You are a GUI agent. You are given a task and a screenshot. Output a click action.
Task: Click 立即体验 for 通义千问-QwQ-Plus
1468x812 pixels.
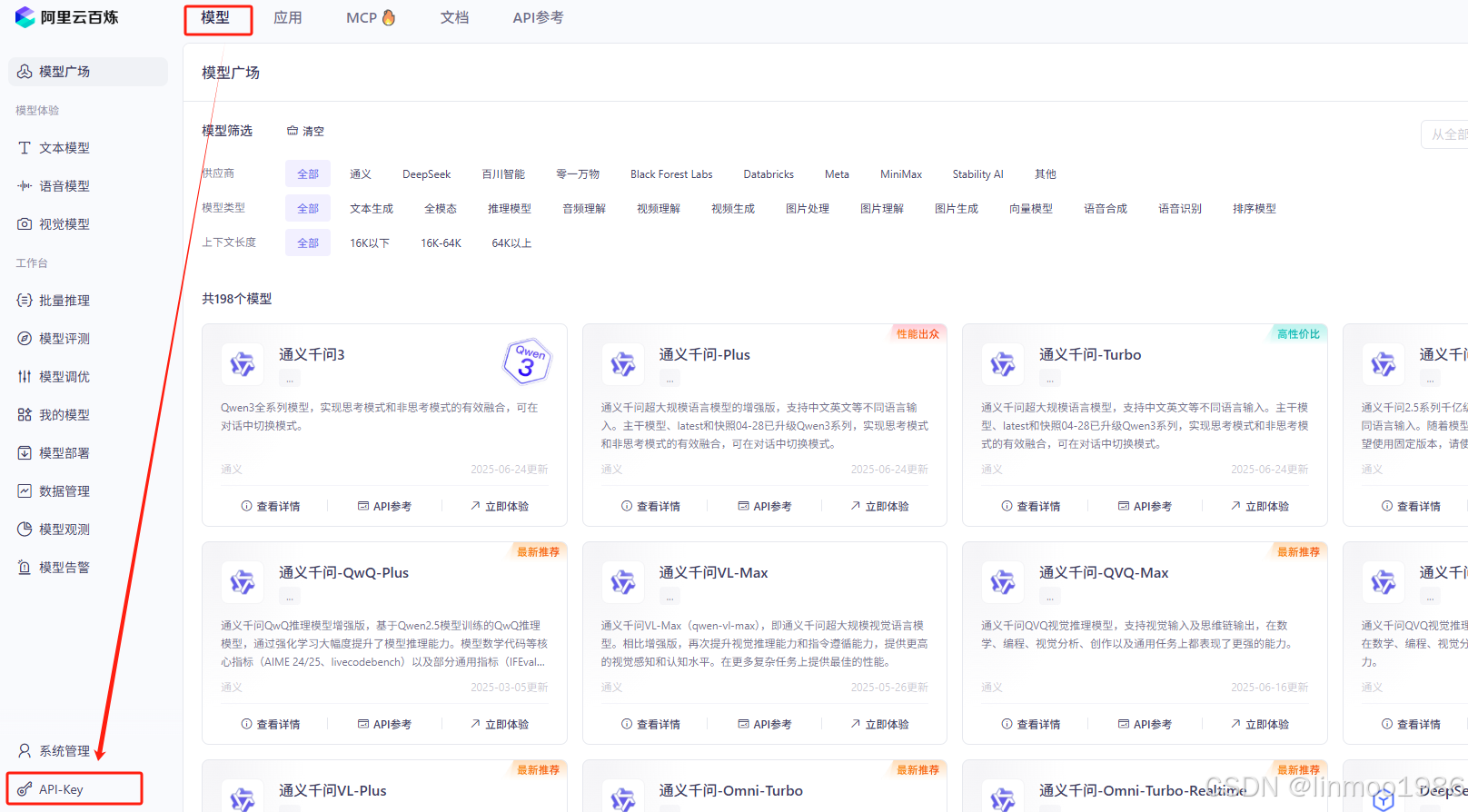coord(500,724)
